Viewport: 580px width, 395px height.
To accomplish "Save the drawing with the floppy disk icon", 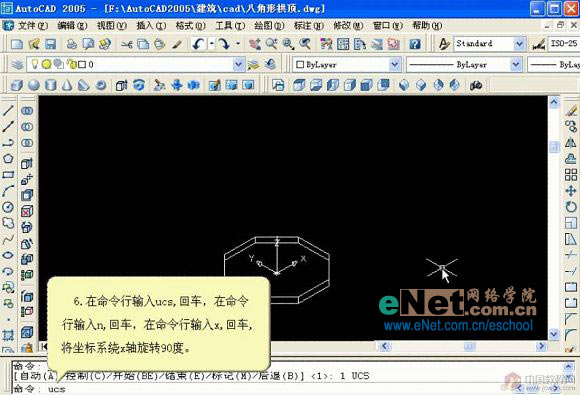I will pos(50,44).
